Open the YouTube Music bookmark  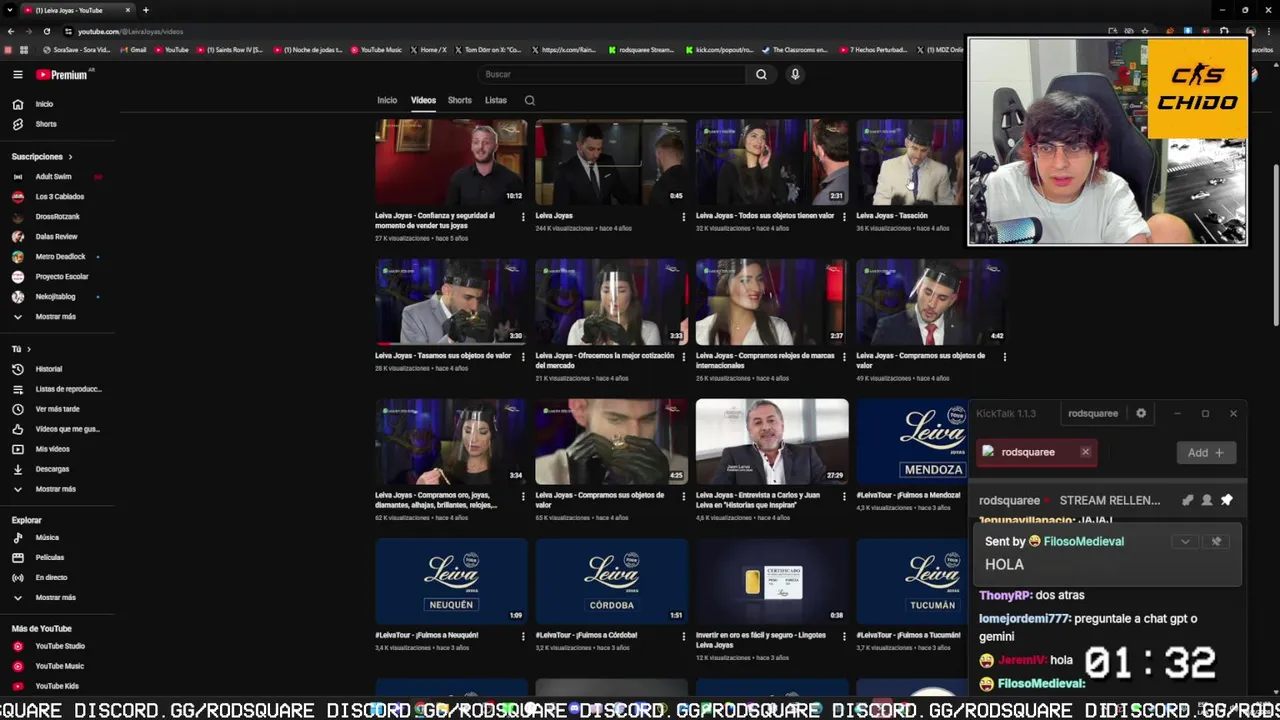(x=376, y=50)
